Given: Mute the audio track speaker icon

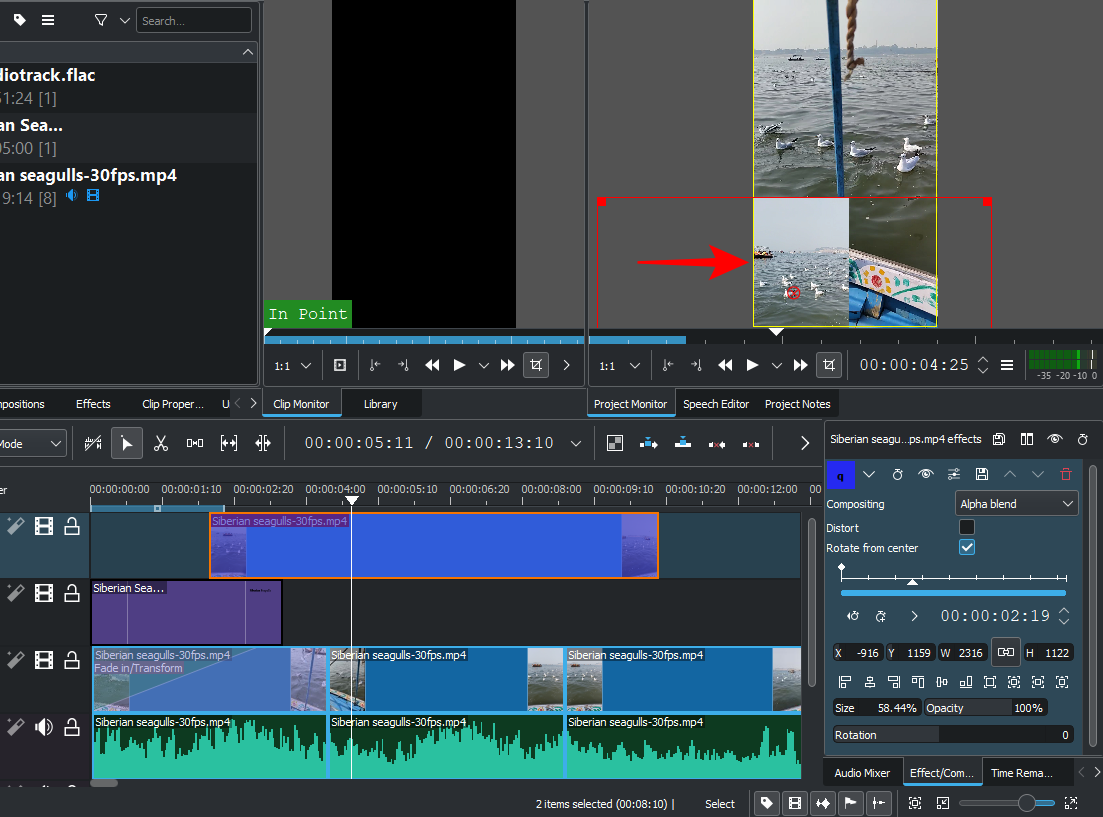Looking at the screenshot, I should click(x=44, y=727).
